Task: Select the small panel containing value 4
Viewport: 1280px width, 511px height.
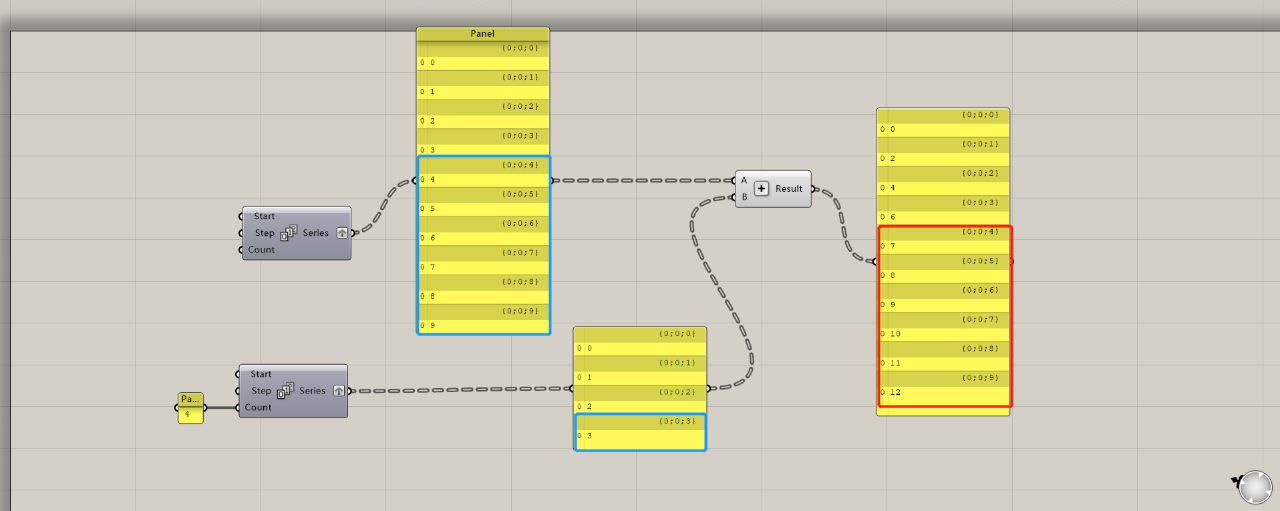Action: click(190, 407)
